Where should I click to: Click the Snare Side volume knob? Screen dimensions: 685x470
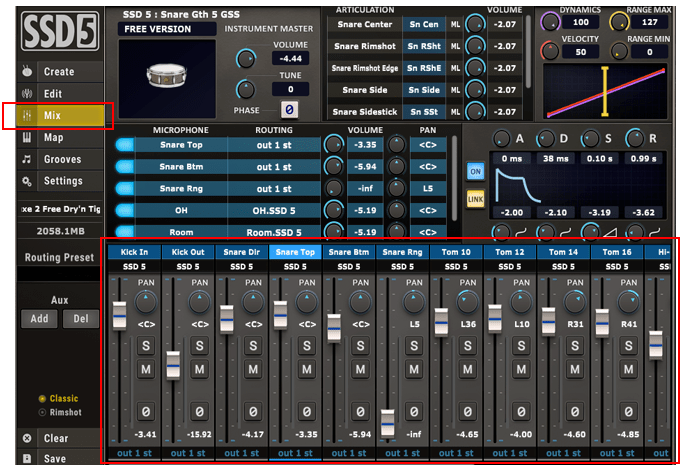pyautogui.click(x=475, y=90)
